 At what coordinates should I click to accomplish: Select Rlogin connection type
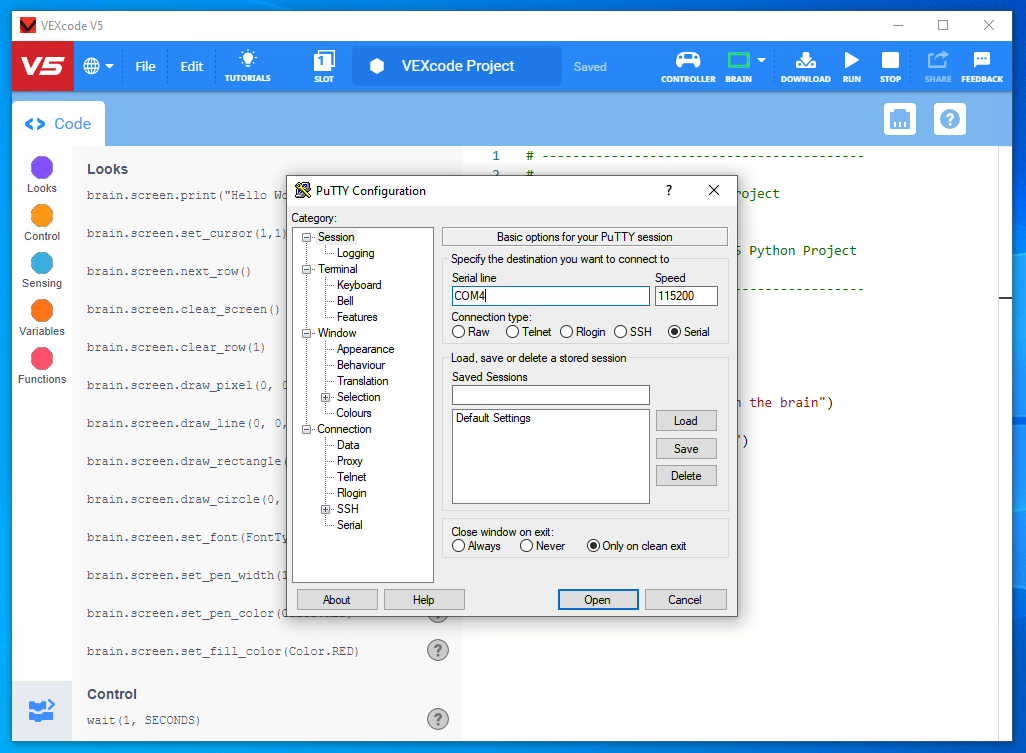point(567,332)
